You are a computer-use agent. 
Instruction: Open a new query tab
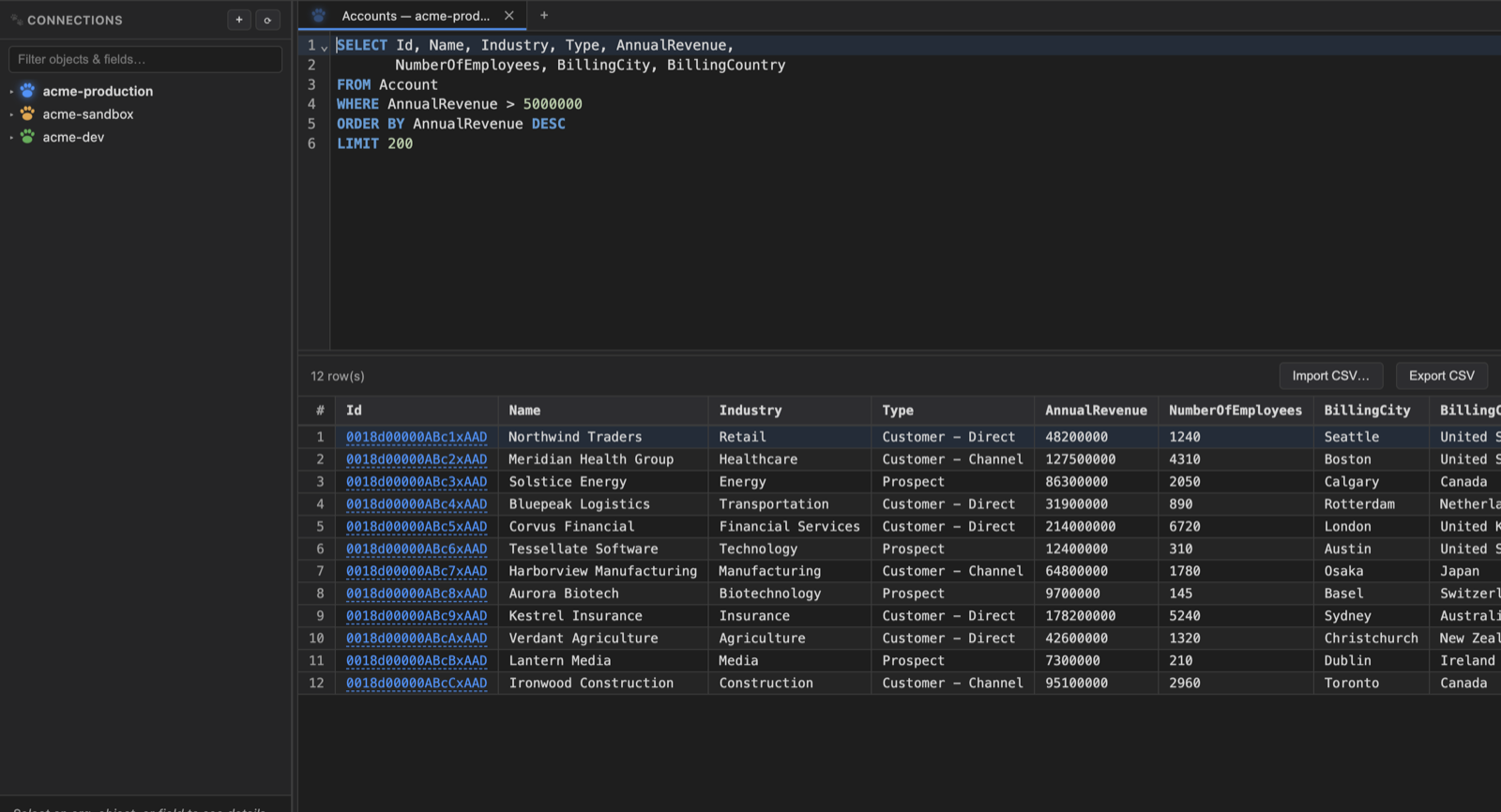[544, 15]
